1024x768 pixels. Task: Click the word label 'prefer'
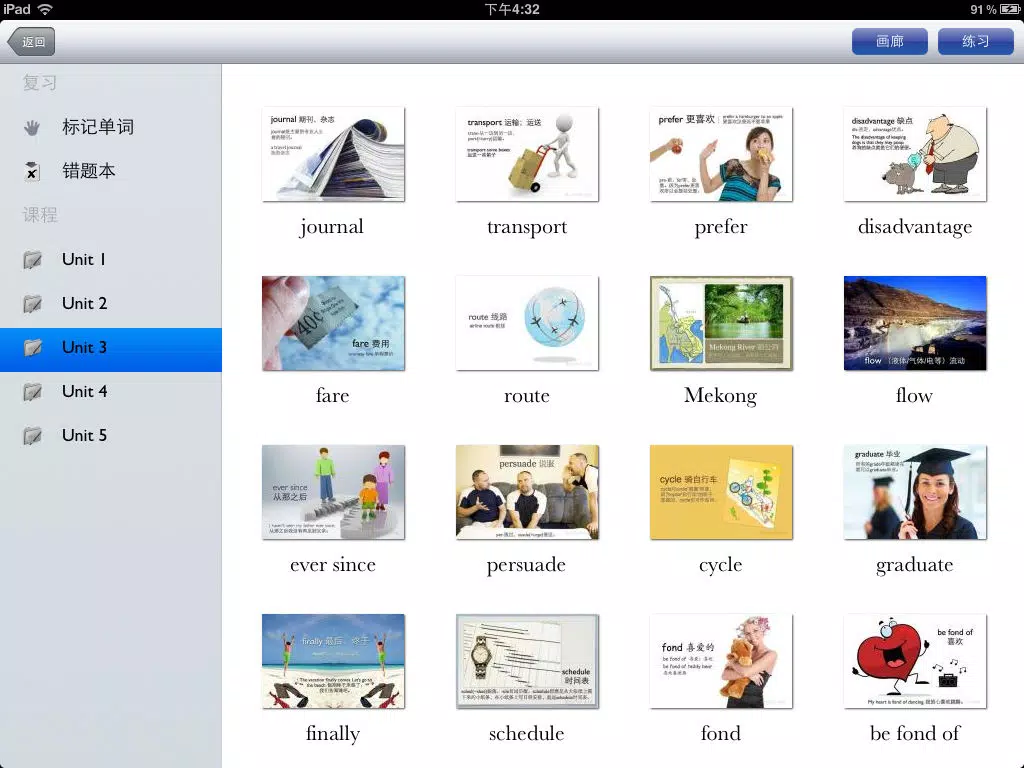click(721, 227)
